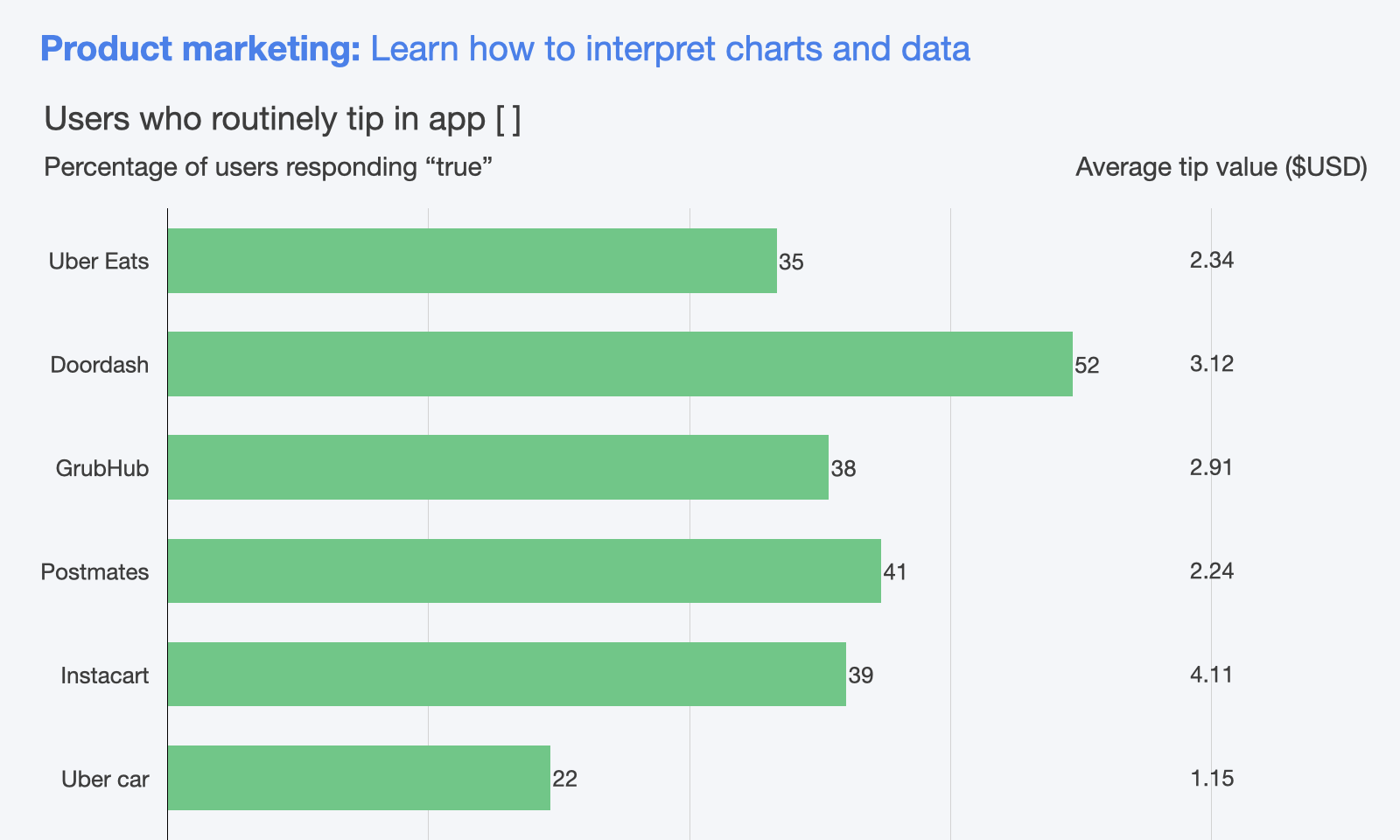1400x840 pixels.
Task: Click the Uber car bar
Action: (359, 777)
